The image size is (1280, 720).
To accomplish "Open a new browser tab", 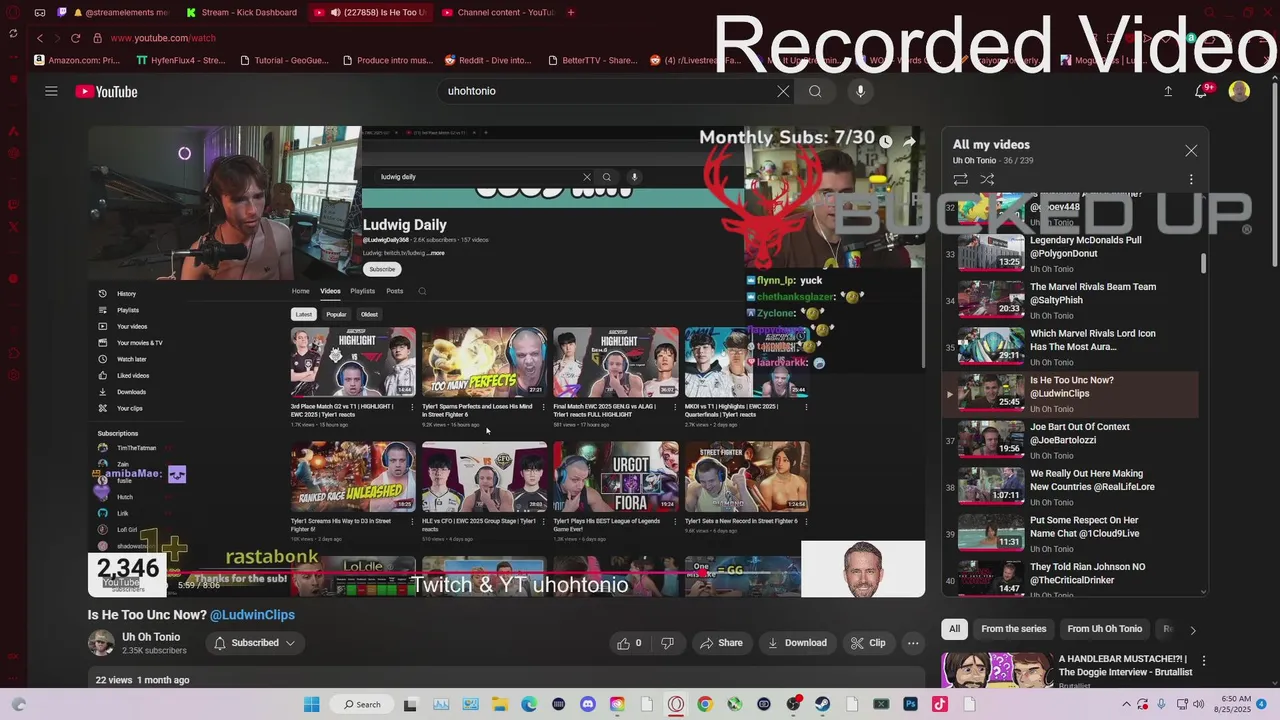I will [571, 12].
